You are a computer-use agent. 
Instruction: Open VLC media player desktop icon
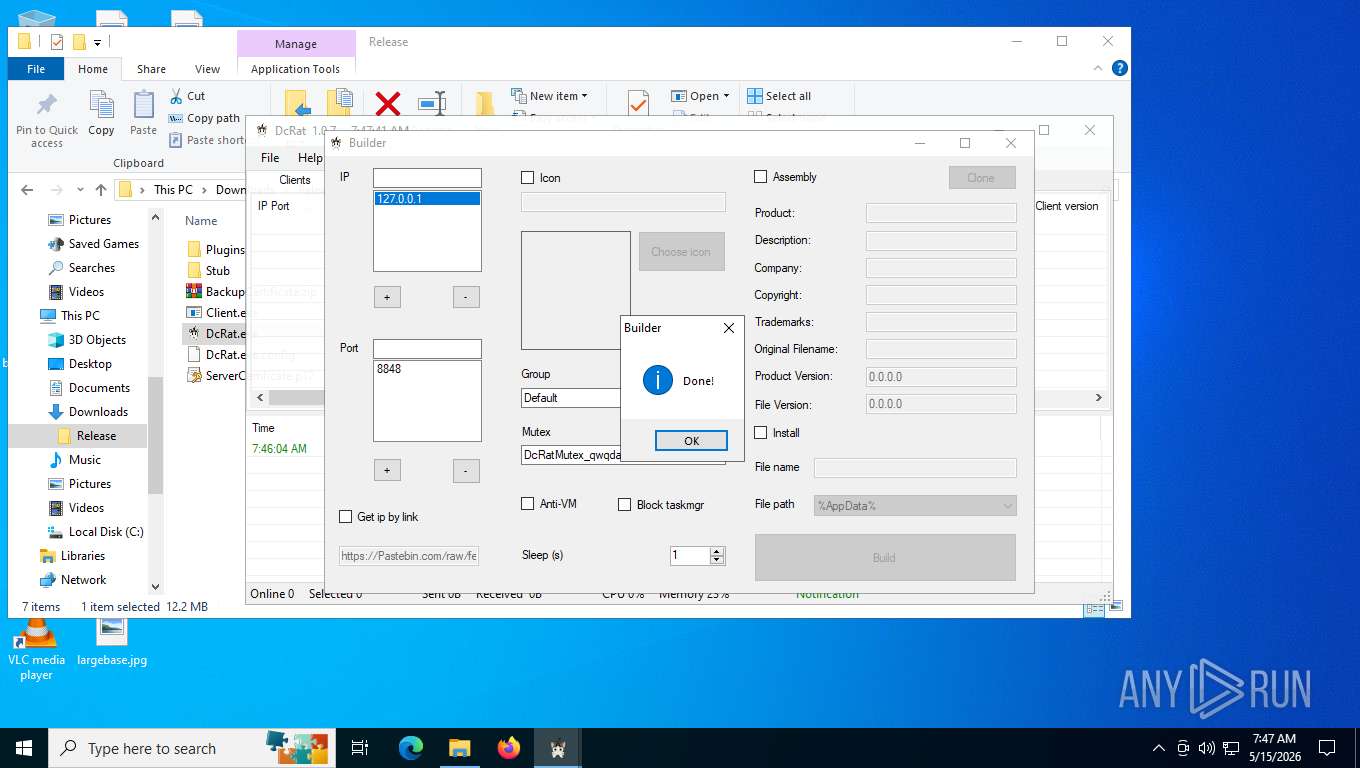tap(36, 648)
